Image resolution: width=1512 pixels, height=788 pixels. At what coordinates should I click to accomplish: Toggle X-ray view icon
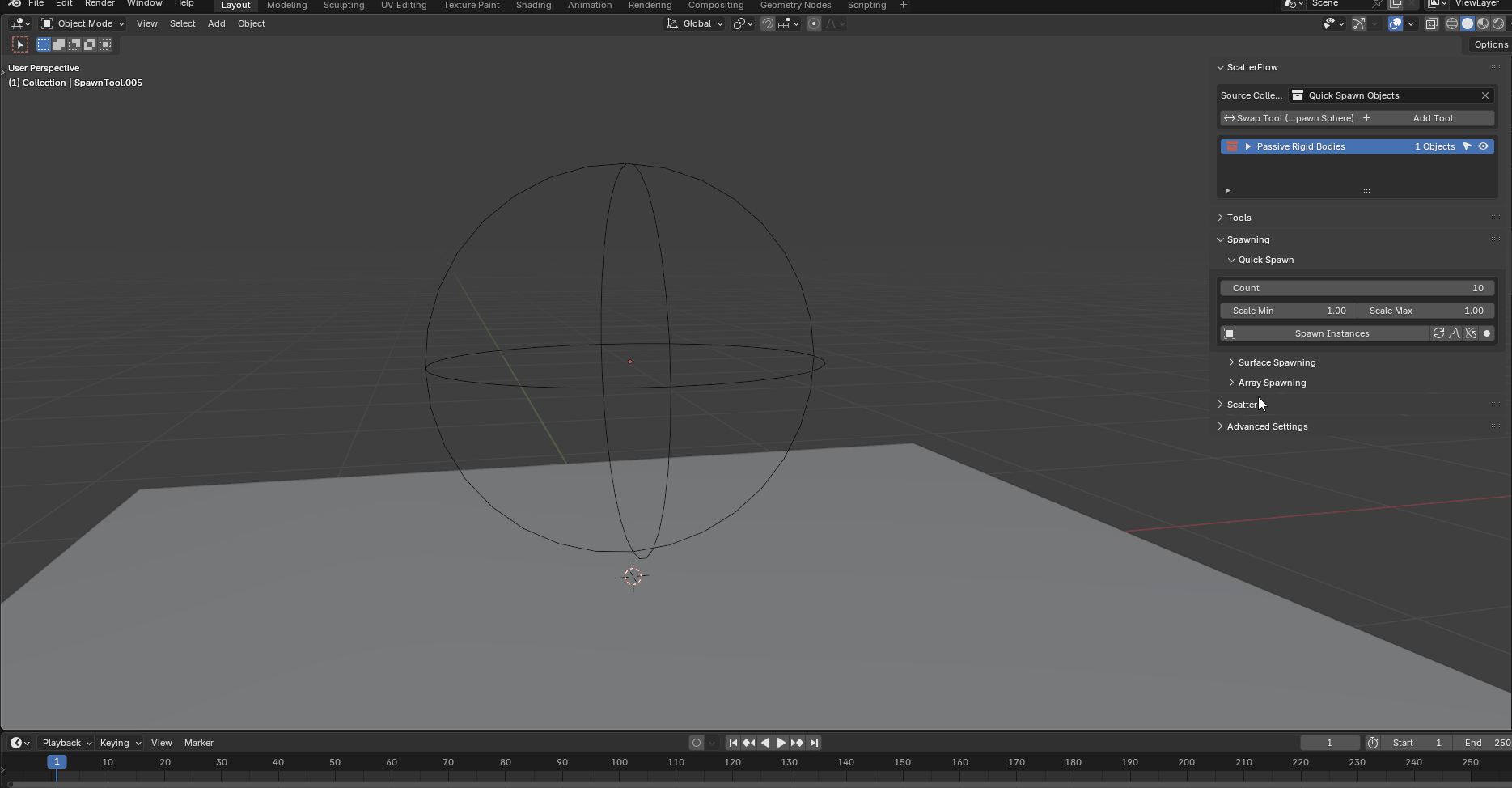tap(1431, 23)
